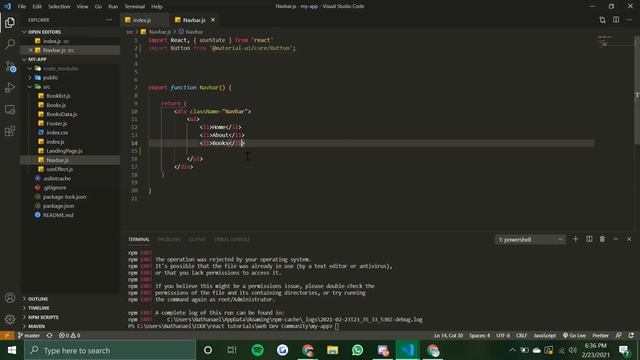Screen dimensions: 640x360
Task: Expand the NPM Scripts section
Action: 43,317
